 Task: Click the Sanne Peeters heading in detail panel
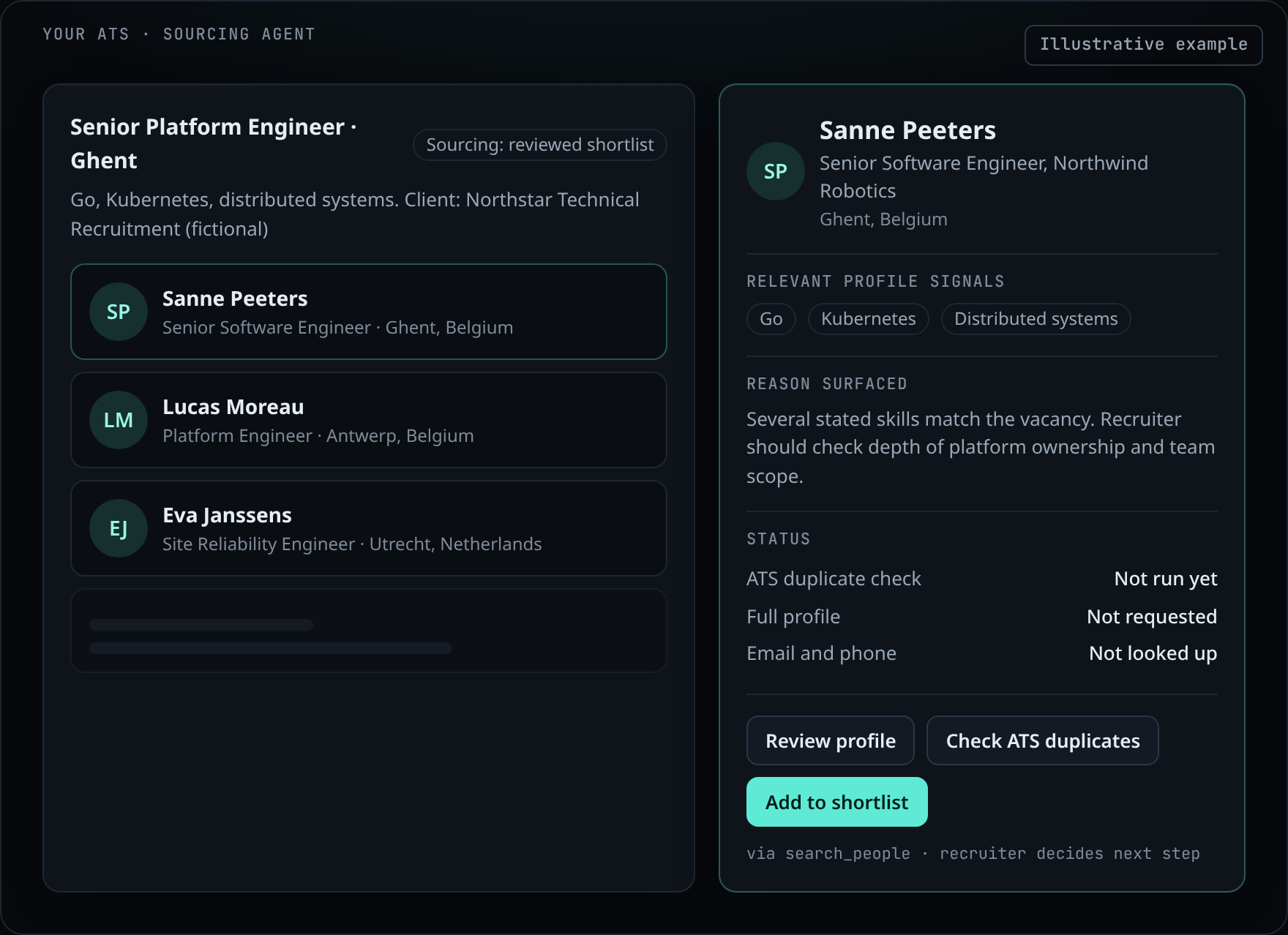pyautogui.click(x=907, y=130)
